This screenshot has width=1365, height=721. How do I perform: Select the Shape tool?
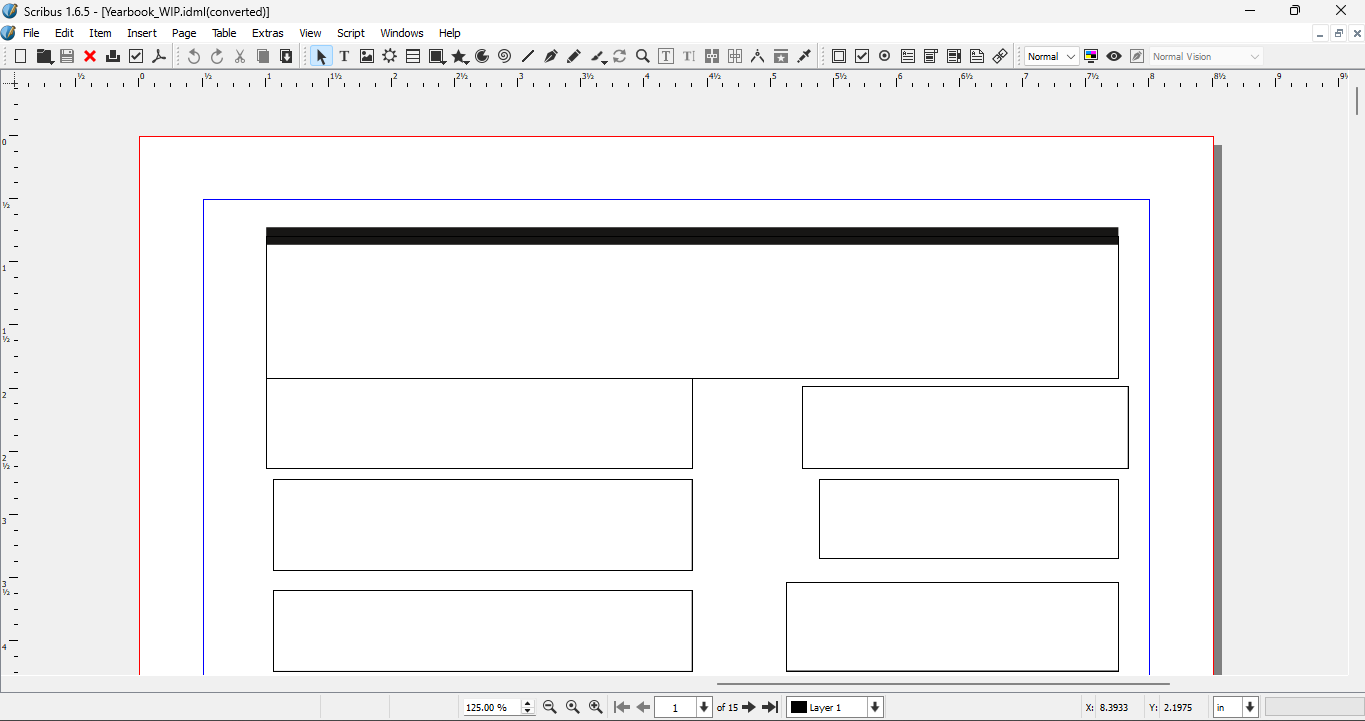click(x=437, y=57)
